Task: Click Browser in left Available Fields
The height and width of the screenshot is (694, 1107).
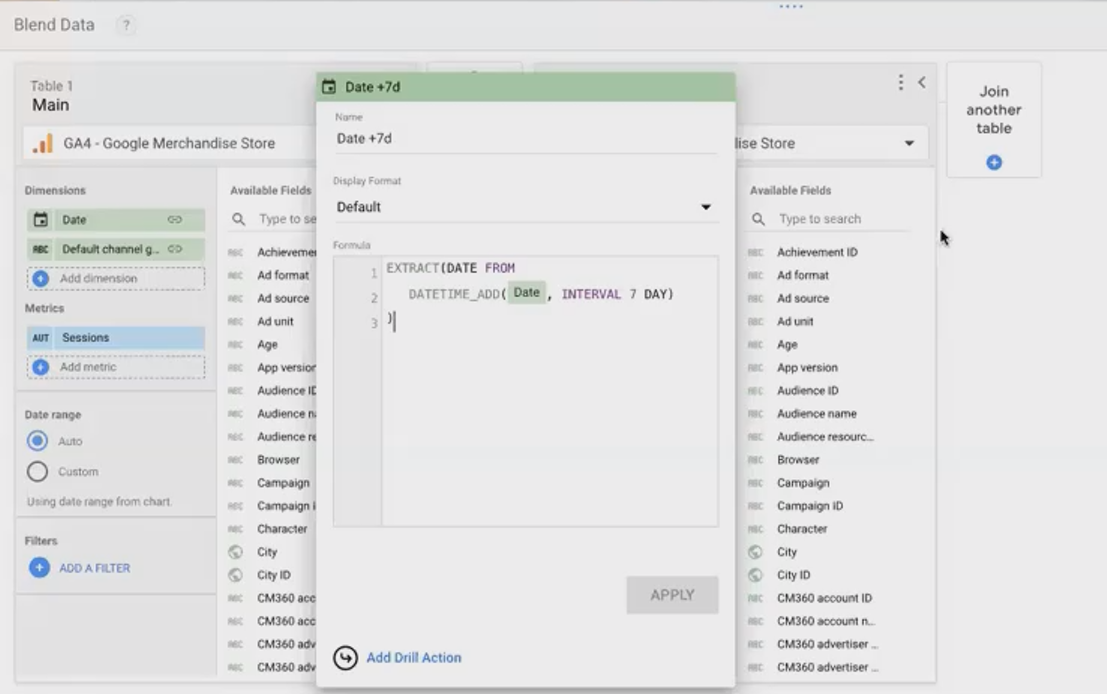Action: pos(278,460)
